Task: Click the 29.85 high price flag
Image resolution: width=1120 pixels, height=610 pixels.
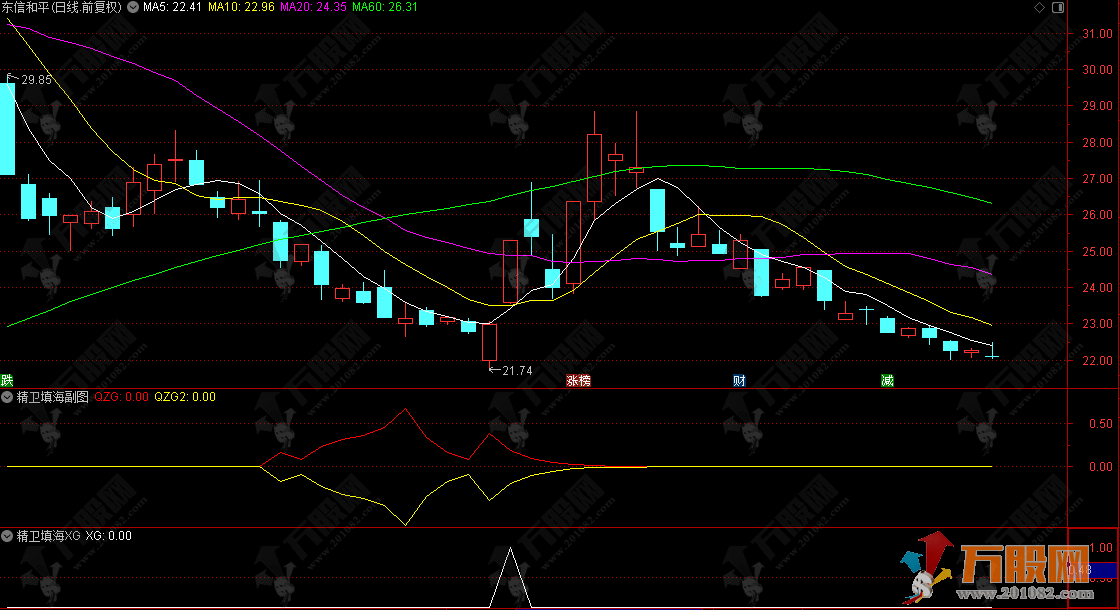Action: pos(34,80)
